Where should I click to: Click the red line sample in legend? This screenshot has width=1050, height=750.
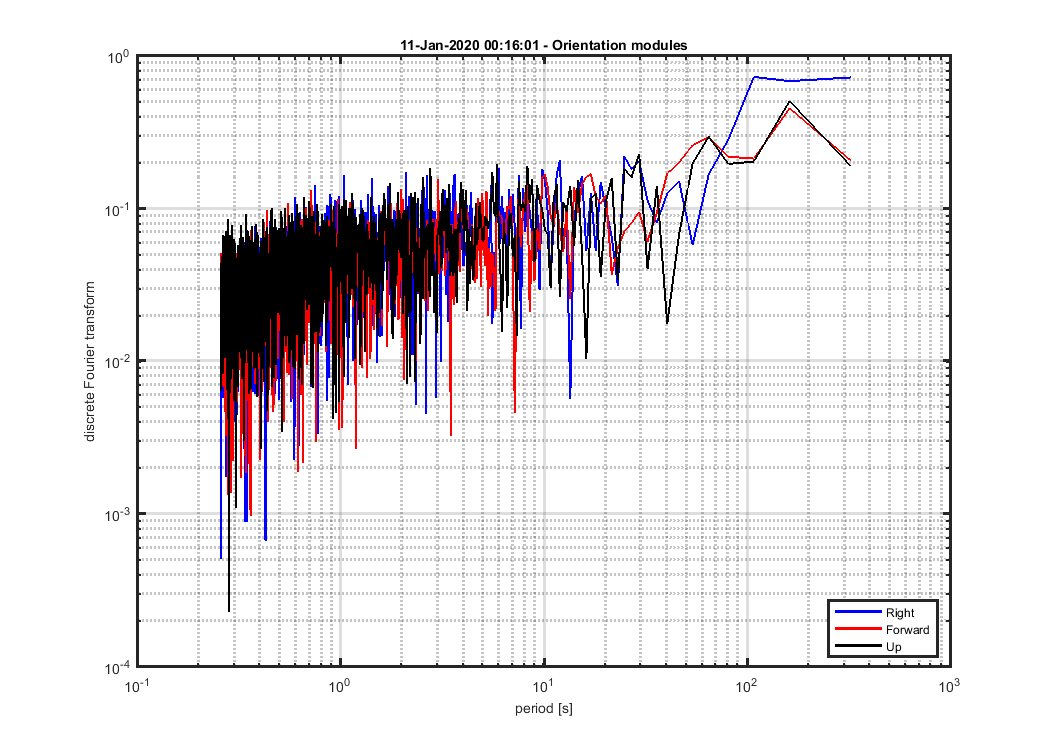point(858,629)
